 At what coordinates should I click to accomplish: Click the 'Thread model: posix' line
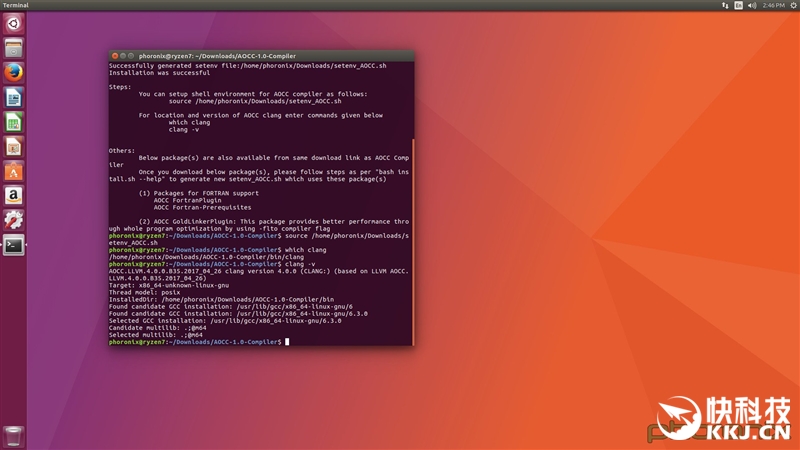144,293
